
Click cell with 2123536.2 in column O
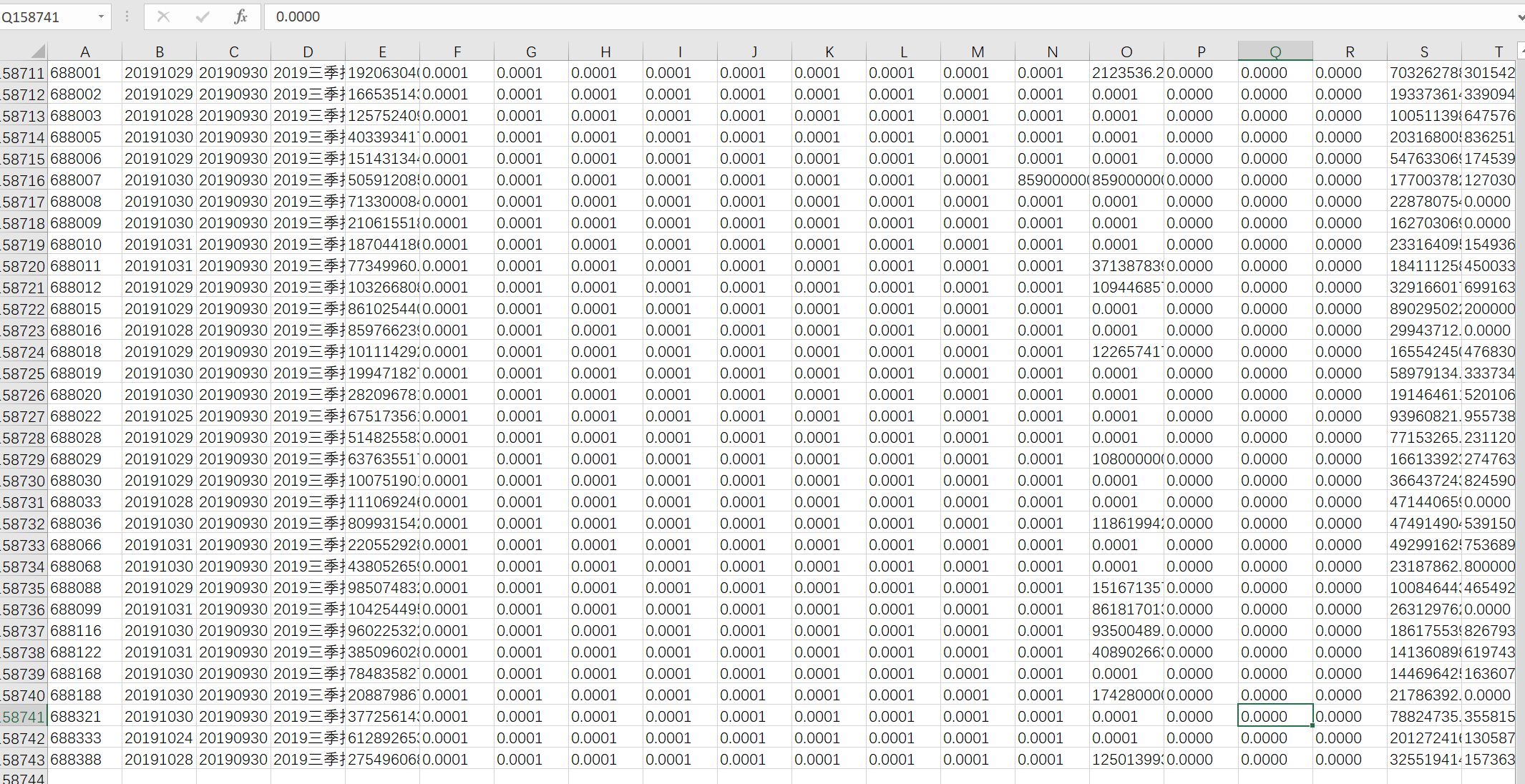click(x=1126, y=73)
